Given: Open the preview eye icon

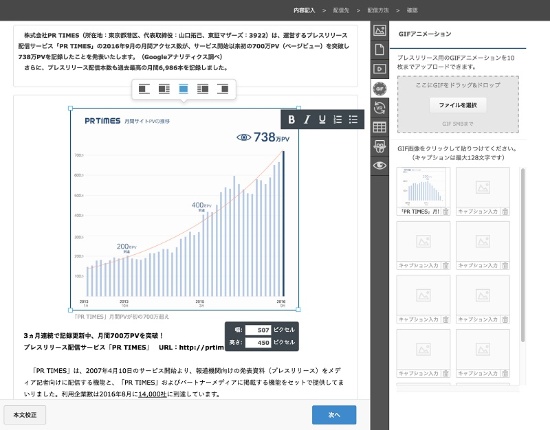Looking at the screenshot, I should (380, 165).
